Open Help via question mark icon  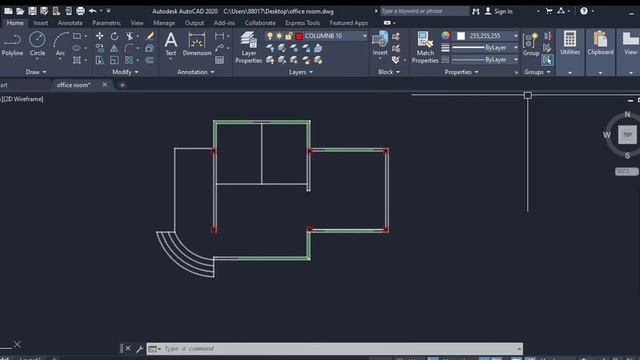[584, 11]
